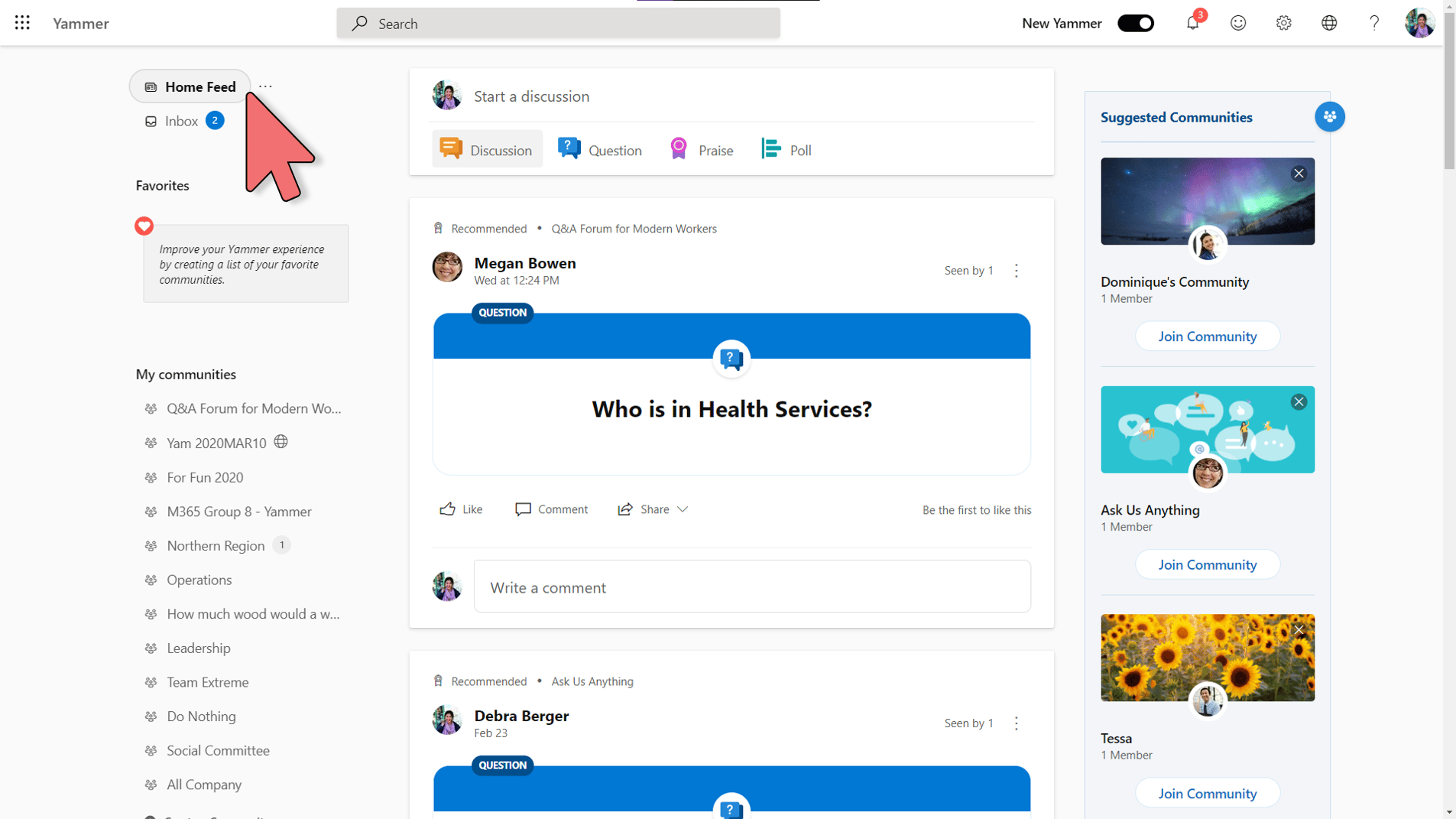The width and height of the screenshot is (1456, 819).
Task: Open more options on Megan Bowen's post
Action: [x=1016, y=271]
